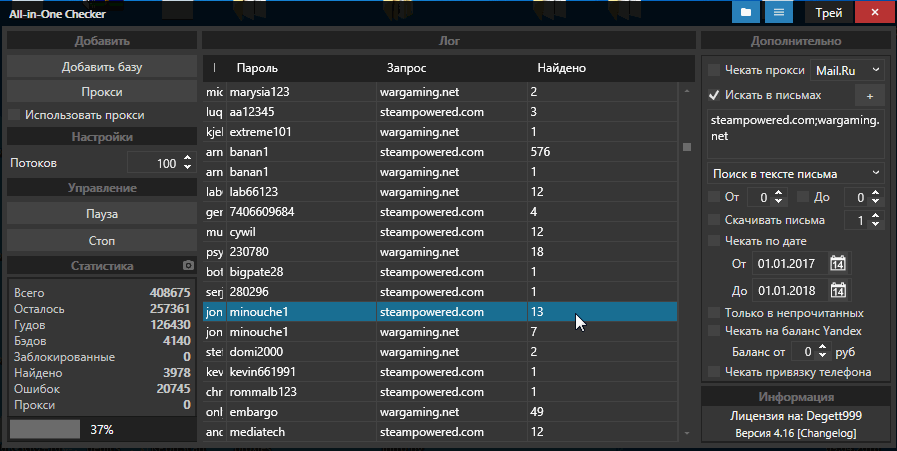The image size is (897, 451).
Task: Click the scroll-down arrow of the log list
Action: pos(686,433)
